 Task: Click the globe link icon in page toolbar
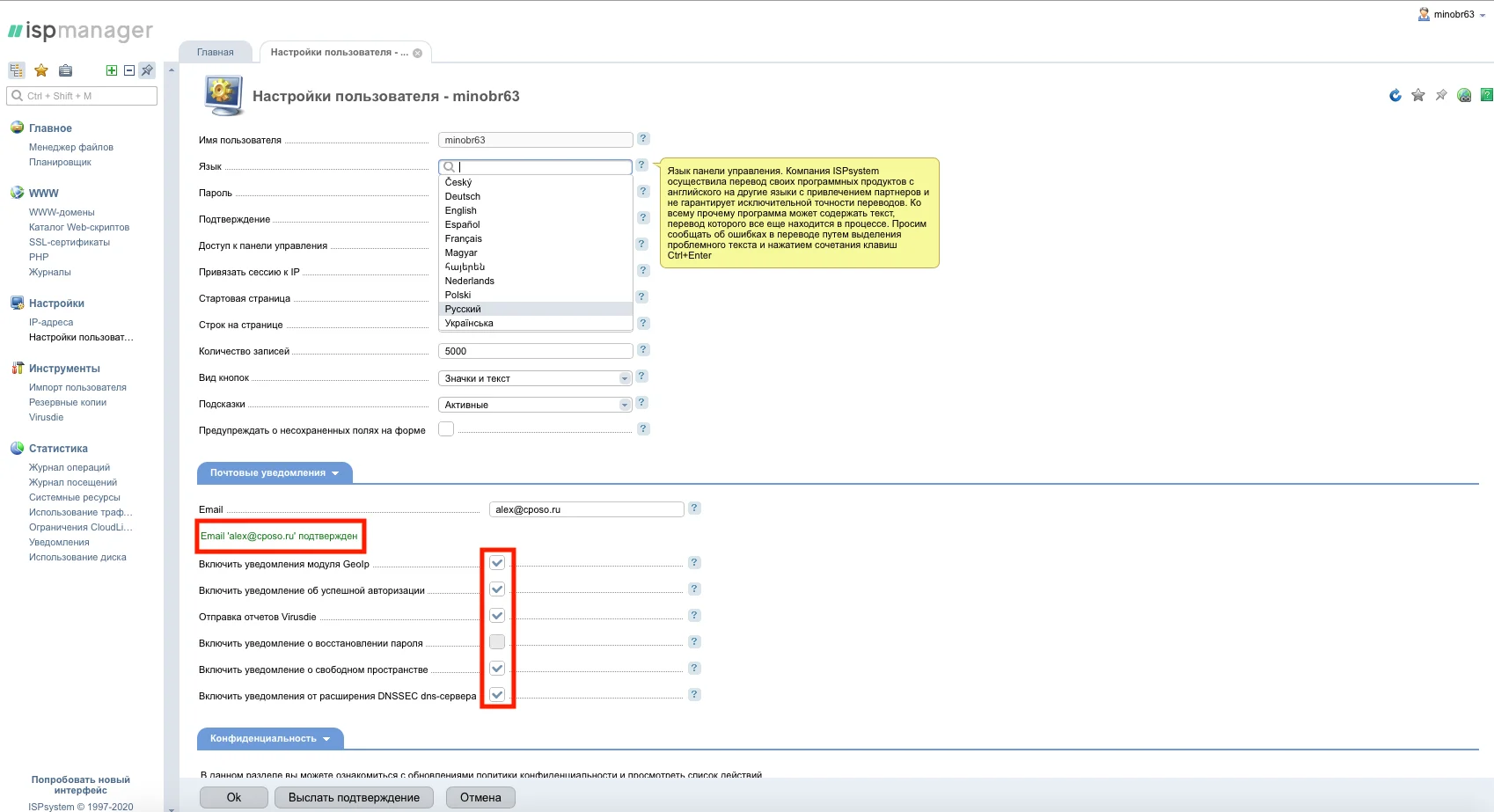(x=1464, y=96)
